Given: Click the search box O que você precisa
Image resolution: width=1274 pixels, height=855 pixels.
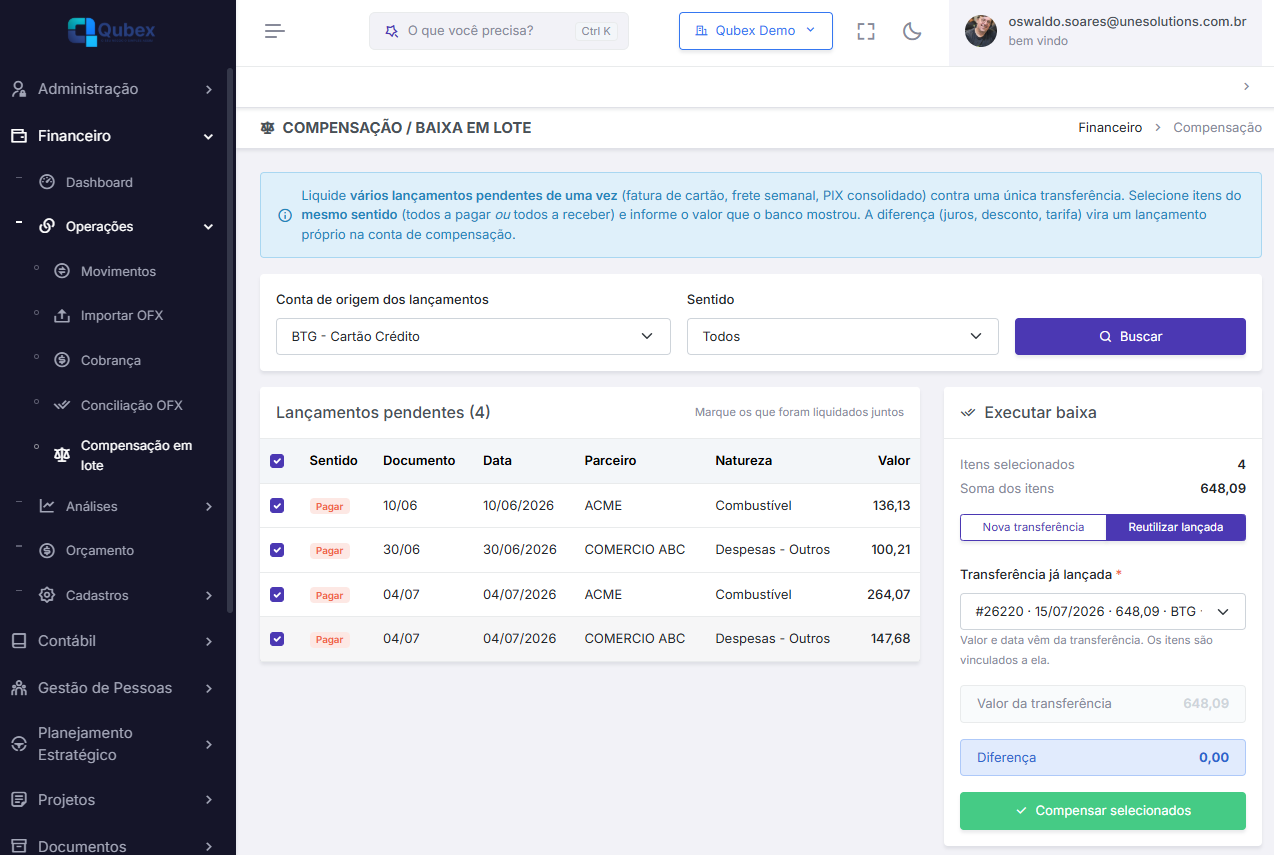Looking at the screenshot, I should (x=498, y=31).
